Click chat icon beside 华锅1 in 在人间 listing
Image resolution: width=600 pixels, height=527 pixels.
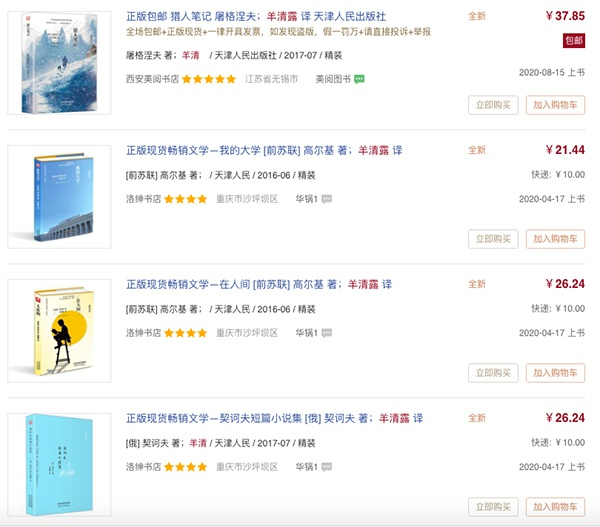[x=327, y=333]
